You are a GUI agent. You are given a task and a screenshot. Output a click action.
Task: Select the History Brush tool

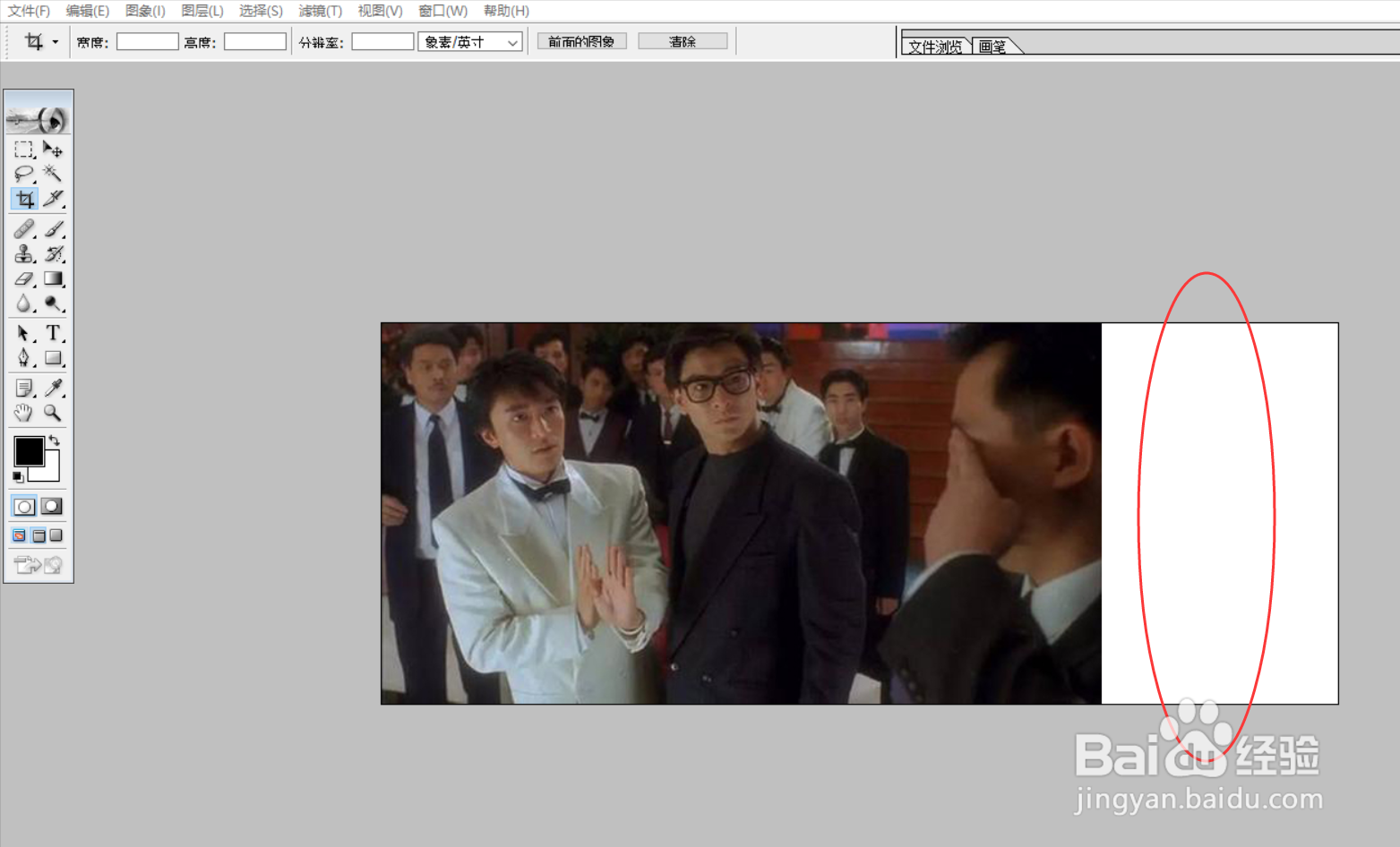53,254
